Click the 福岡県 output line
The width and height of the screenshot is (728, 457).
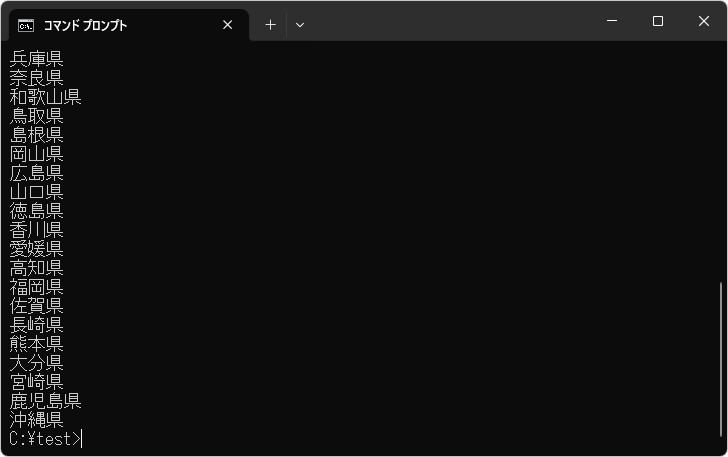(x=37, y=287)
